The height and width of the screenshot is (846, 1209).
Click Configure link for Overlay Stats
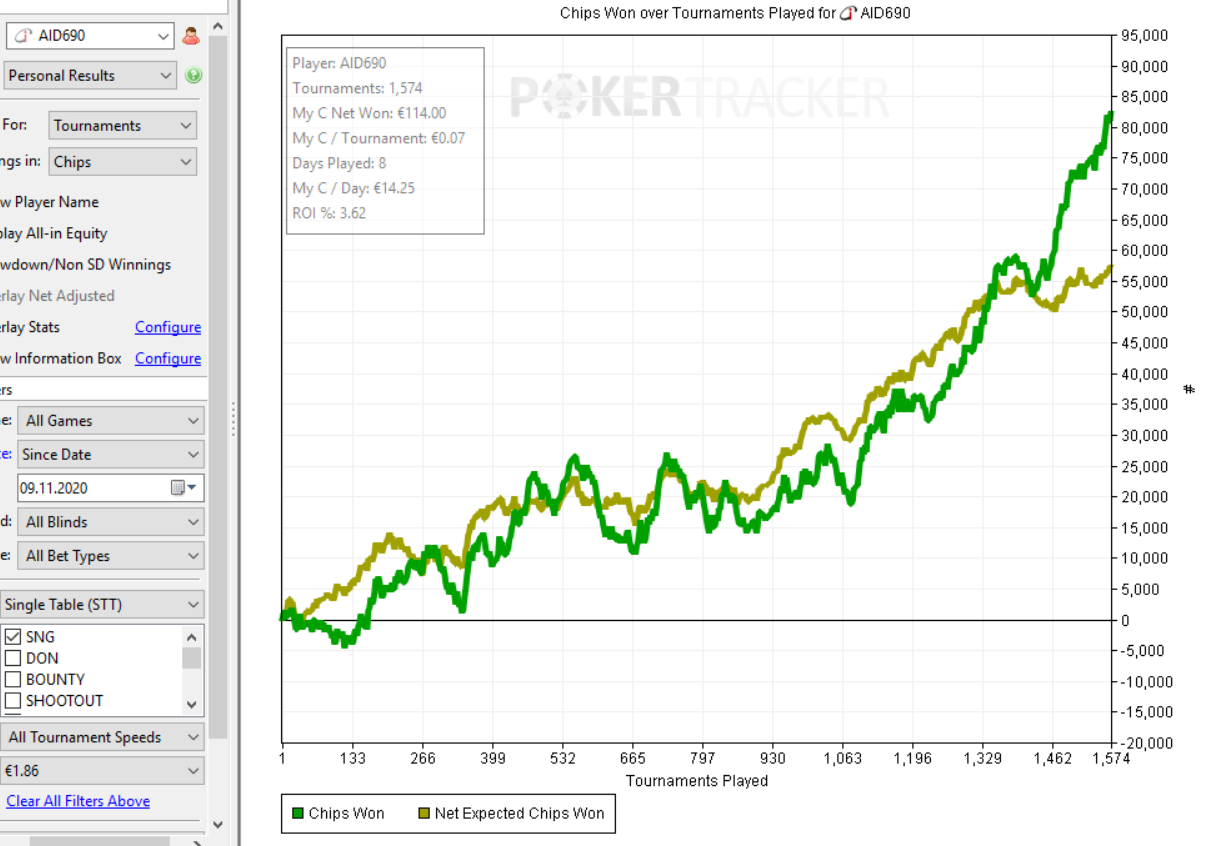click(x=168, y=327)
